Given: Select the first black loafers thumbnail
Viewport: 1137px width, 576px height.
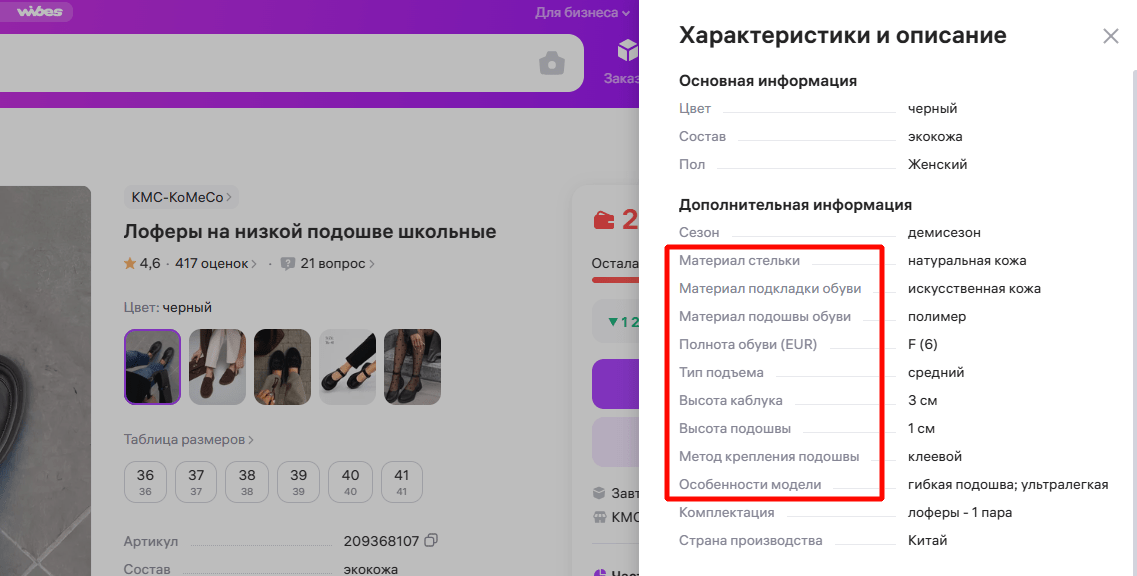Looking at the screenshot, I should pyautogui.click(x=152, y=366).
